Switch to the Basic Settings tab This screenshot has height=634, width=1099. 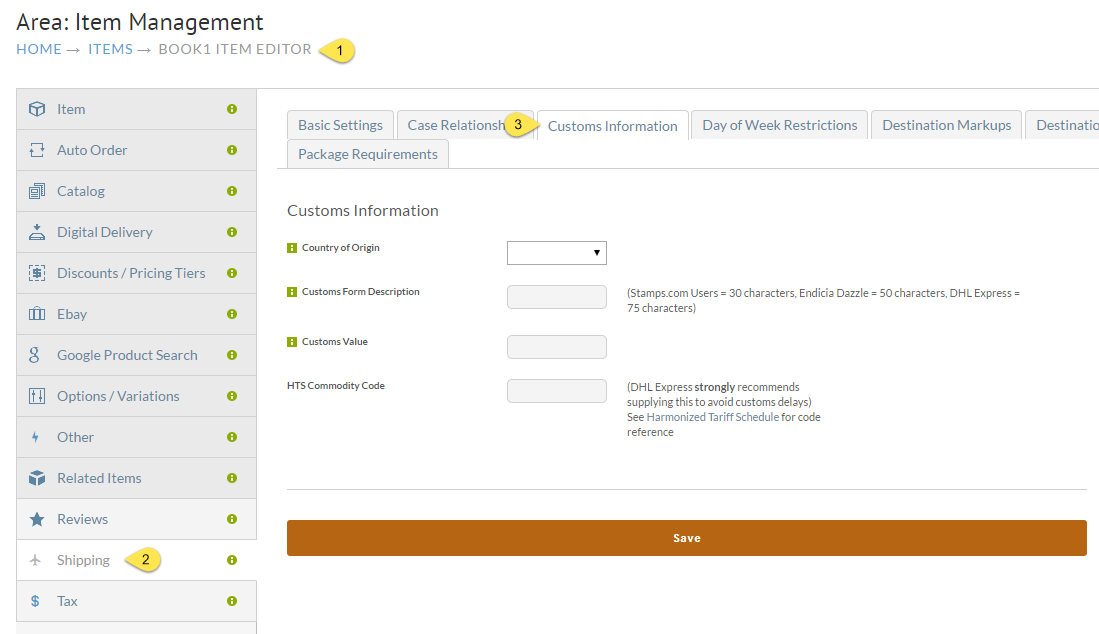341,125
